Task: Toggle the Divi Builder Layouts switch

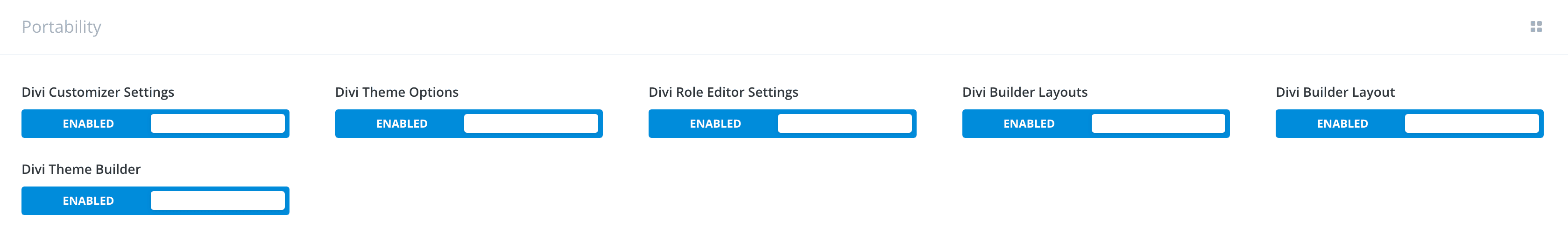Action: 1095,124
